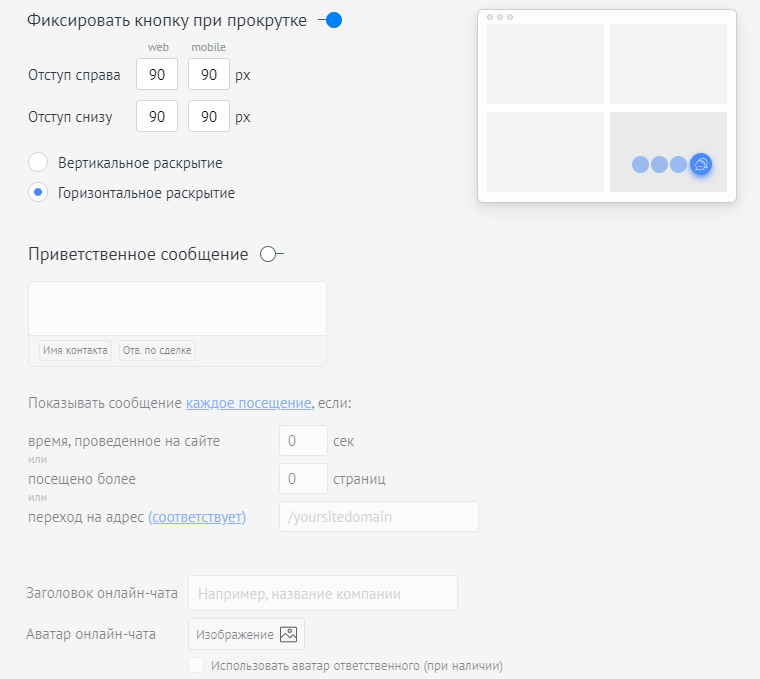The height and width of the screenshot is (679, 760).
Task: Insert the Отв. по сделке tag
Action: (157, 350)
